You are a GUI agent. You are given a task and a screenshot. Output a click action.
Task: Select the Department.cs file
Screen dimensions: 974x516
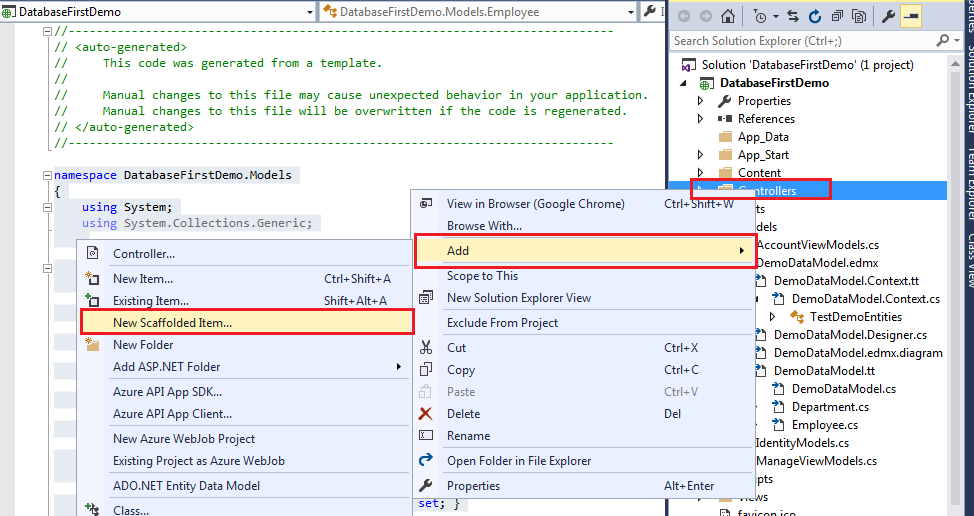(x=830, y=407)
